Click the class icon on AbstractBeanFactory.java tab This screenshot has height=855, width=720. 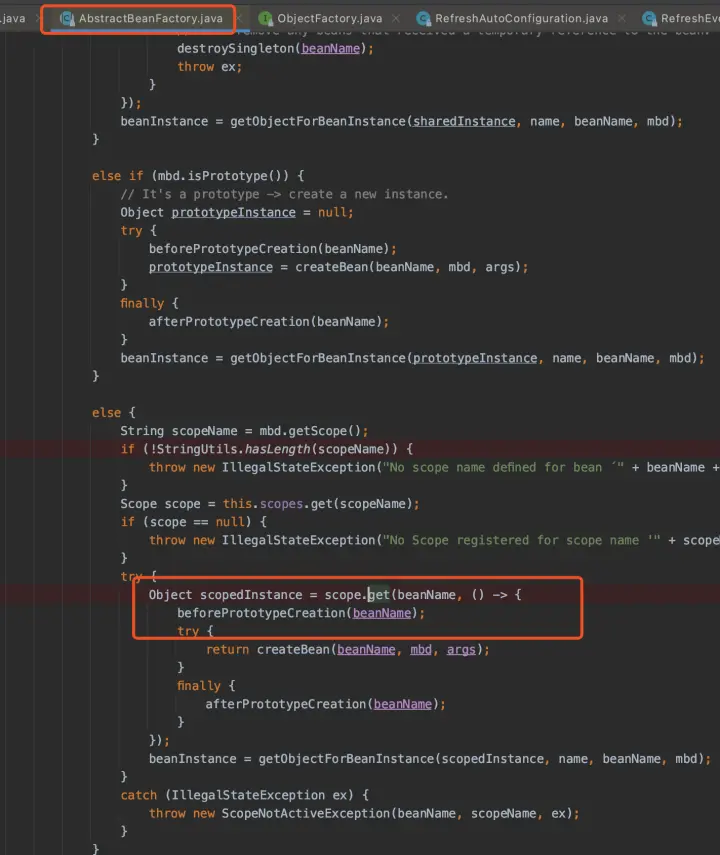[x=67, y=19]
